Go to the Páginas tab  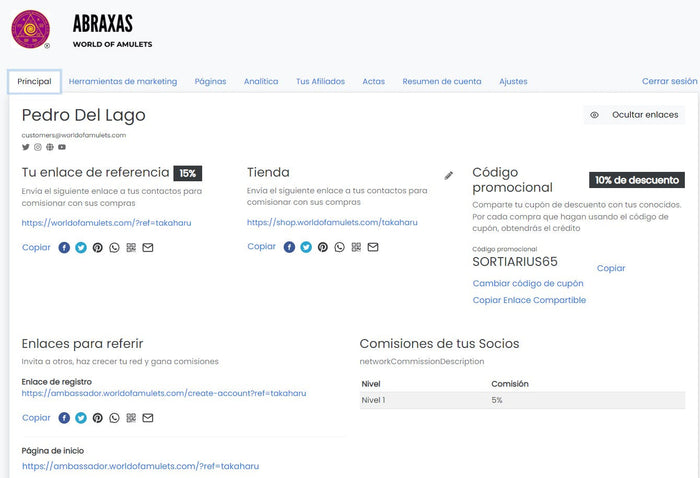[x=210, y=82]
